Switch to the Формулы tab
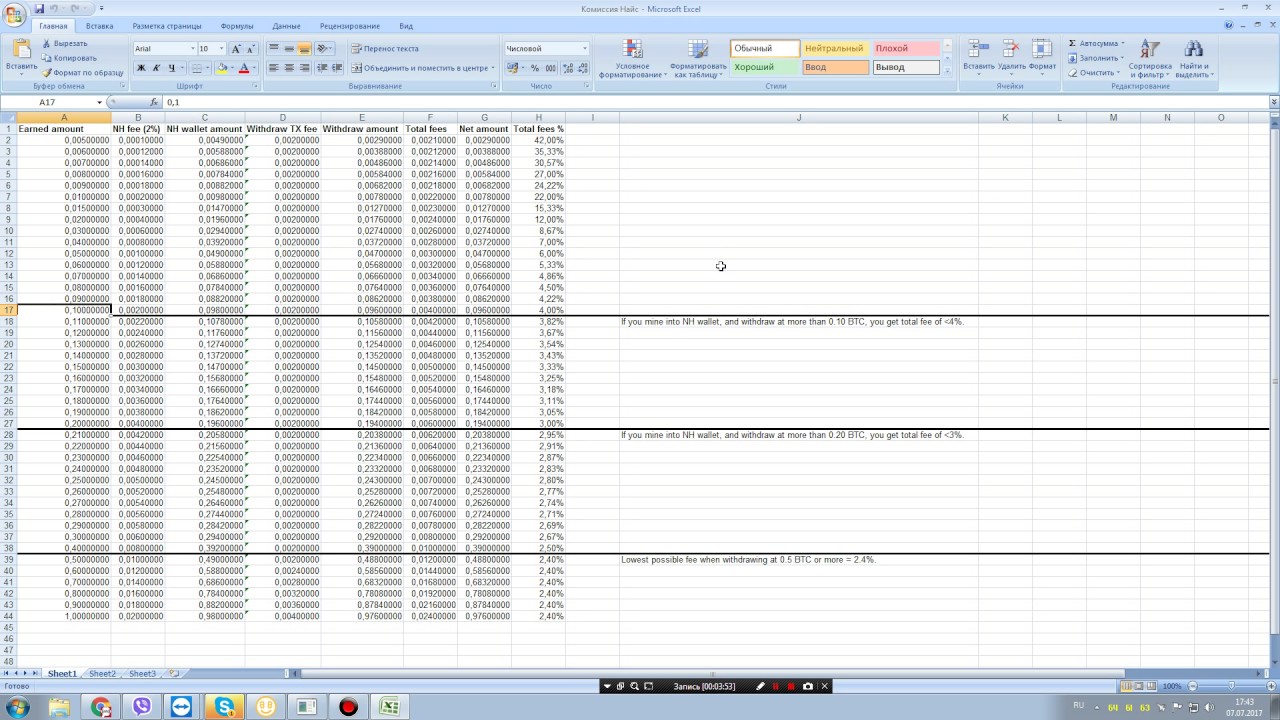This screenshot has width=1280, height=720. pyautogui.click(x=237, y=26)
